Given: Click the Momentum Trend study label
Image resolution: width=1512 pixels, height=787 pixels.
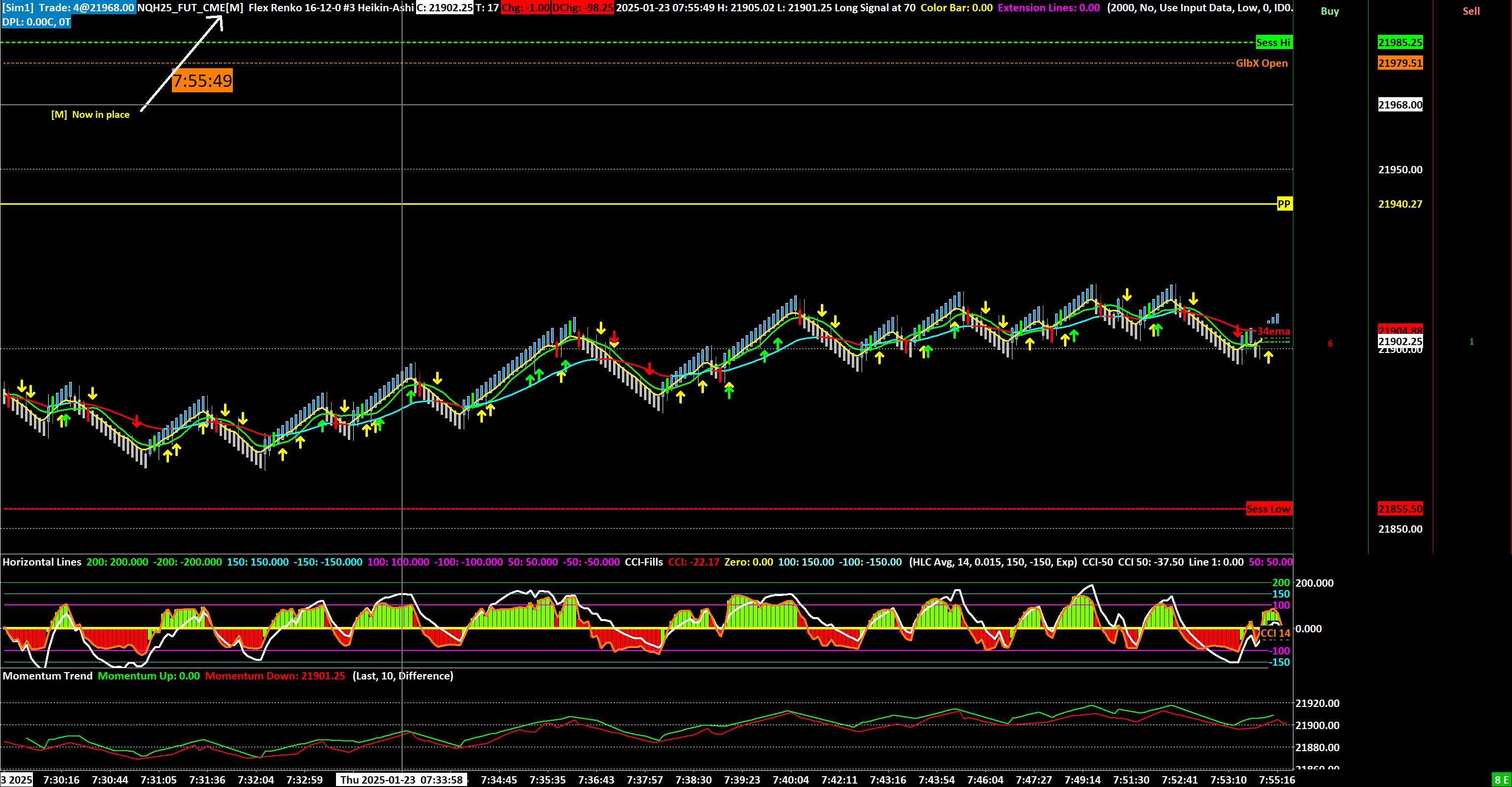Looking at the screenshot, I should point(48,676).
